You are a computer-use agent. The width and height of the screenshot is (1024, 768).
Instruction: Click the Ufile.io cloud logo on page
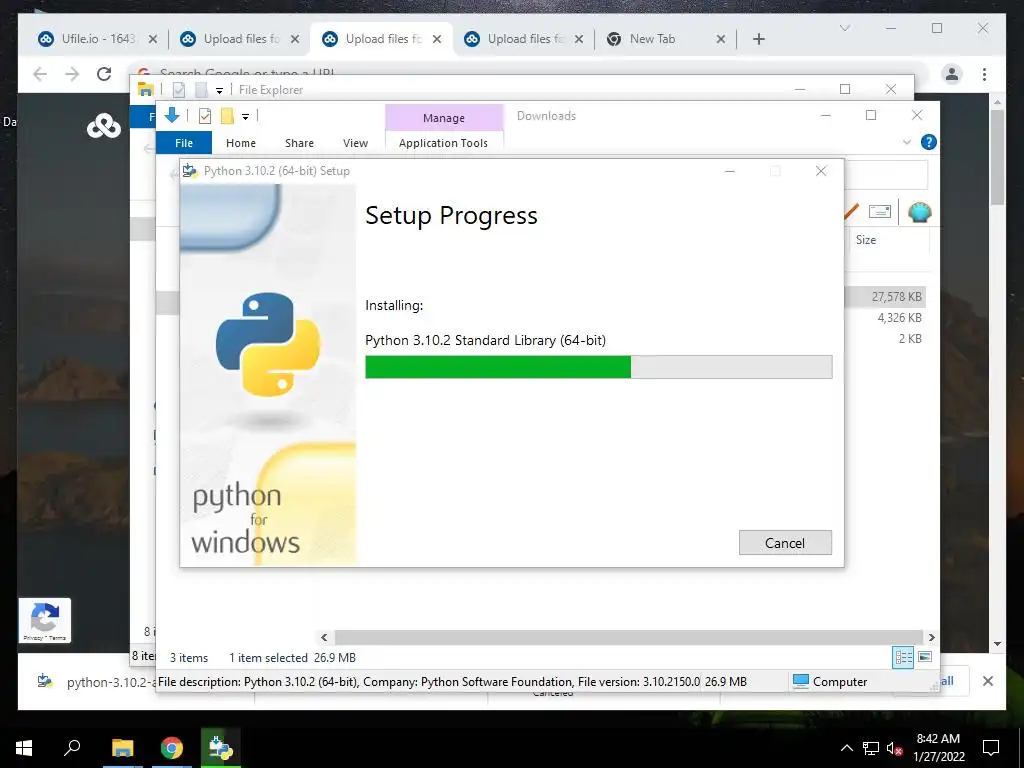(x=104, y=125)
